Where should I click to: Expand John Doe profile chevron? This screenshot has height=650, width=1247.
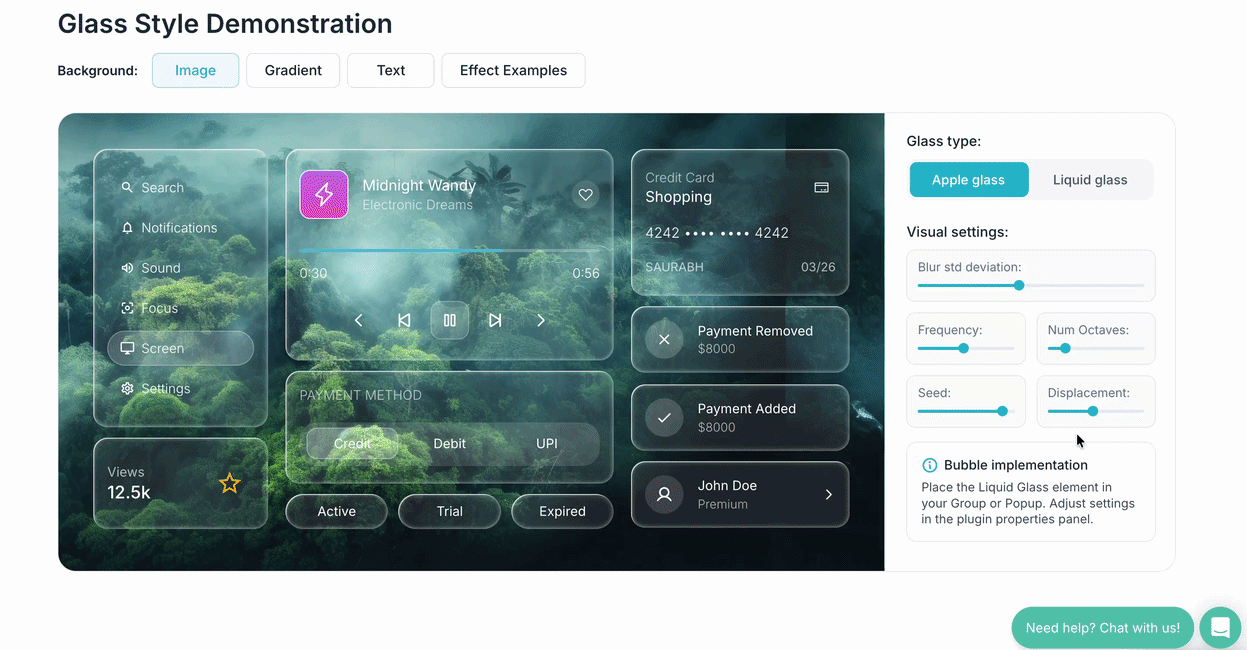[x=828, y=494]
